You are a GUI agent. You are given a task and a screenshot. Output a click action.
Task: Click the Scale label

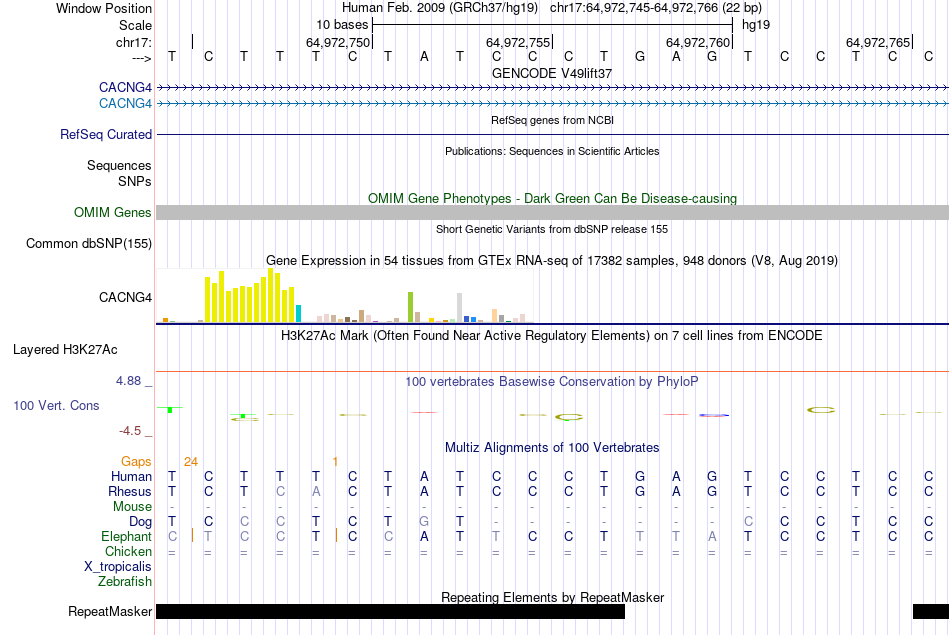point(135,25)
